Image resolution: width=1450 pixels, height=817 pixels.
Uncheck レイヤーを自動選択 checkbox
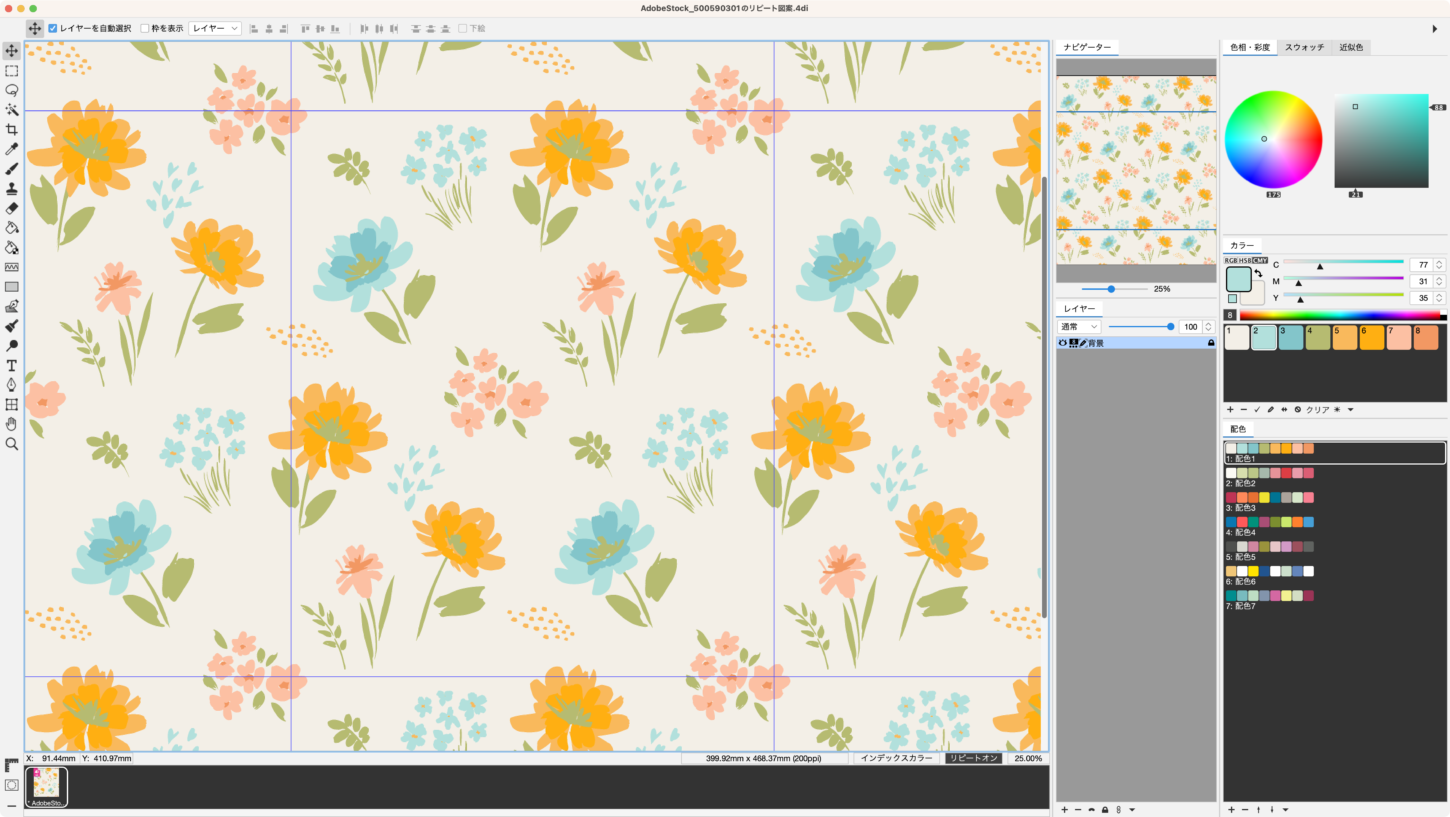[x=53, y=28]
